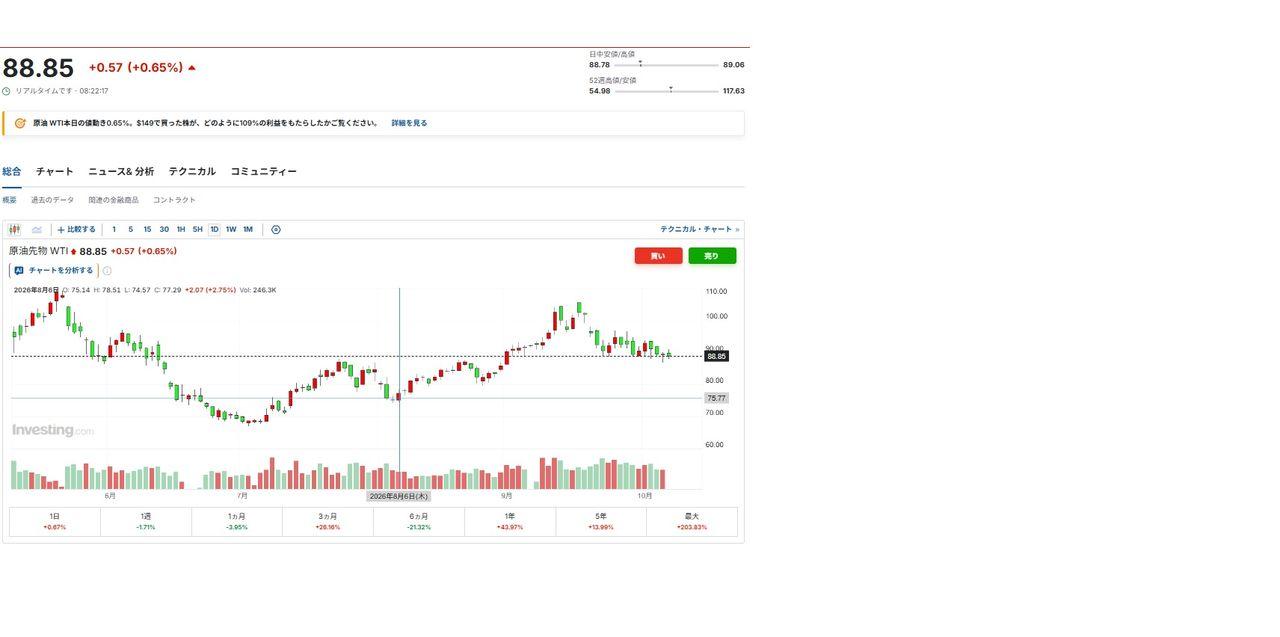Screen dimensions: 1280x637
Task: Click the 日中安値/高値 range slider
Action: 666,65
